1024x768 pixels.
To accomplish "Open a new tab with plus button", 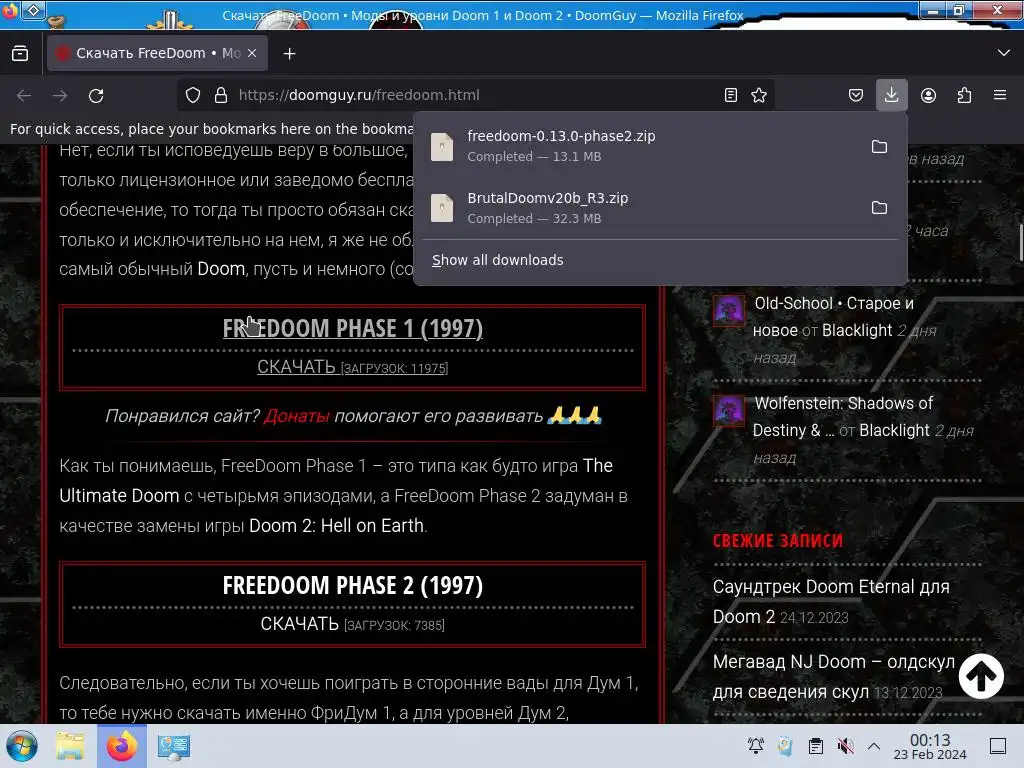I will (289, 54).
